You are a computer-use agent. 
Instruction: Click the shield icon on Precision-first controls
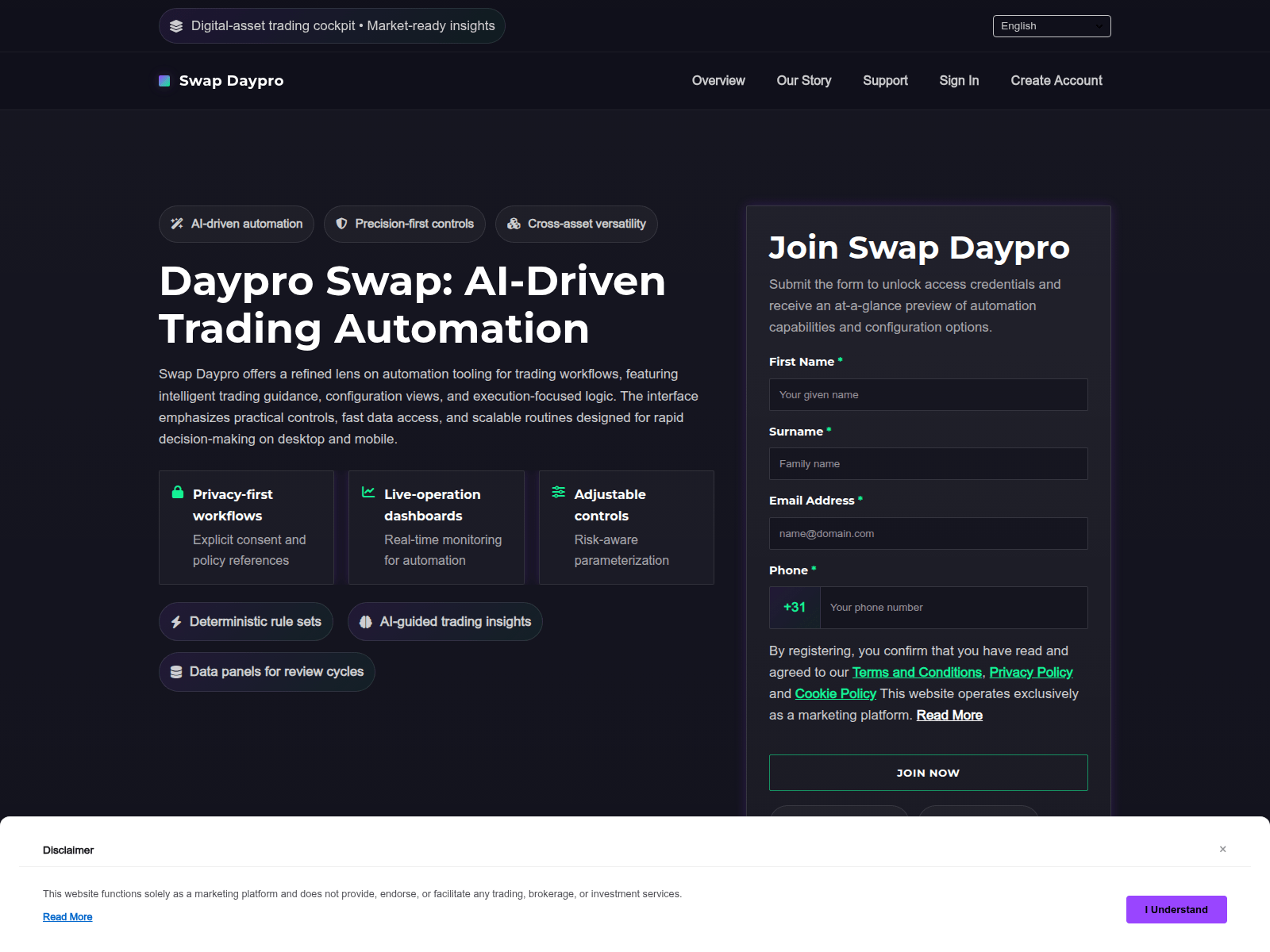pyautogui.click(x=341, y=224)
